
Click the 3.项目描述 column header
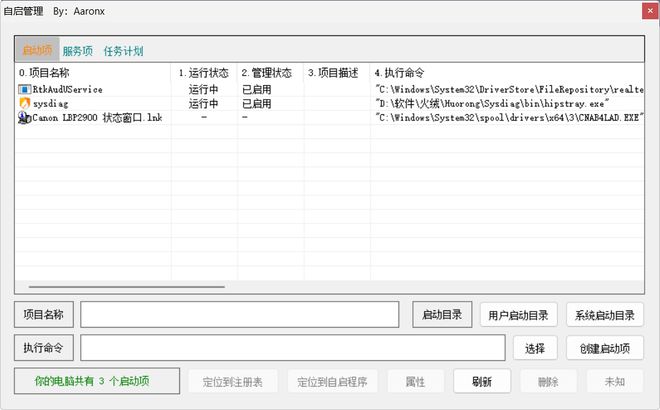333,73
